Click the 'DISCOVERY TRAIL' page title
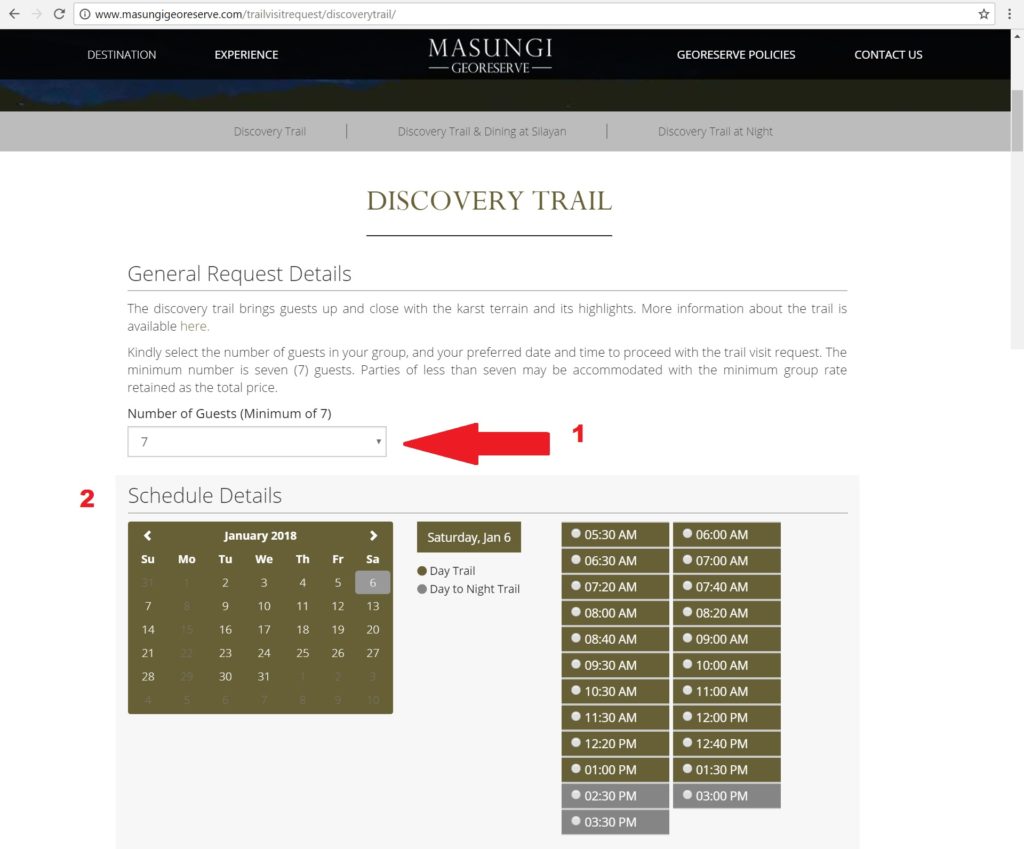The image size is (1024, 849). pos(489,200)
